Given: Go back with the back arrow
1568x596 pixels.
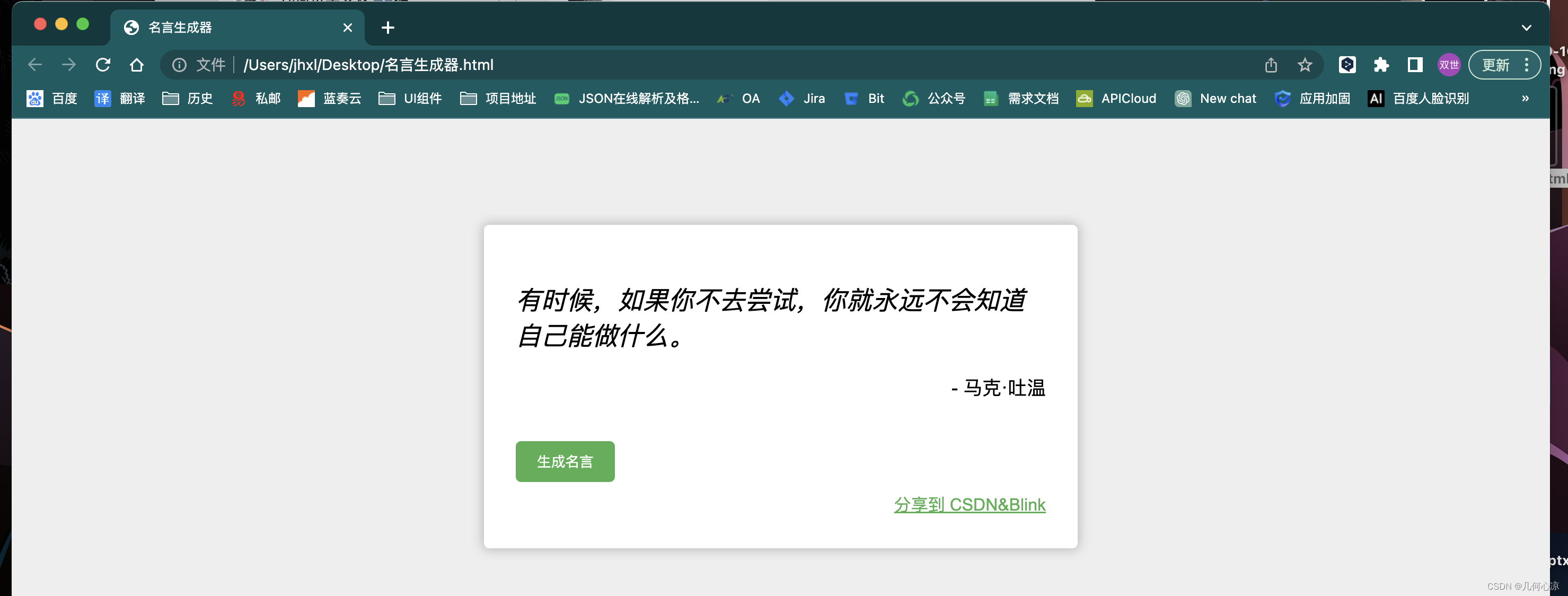Looking at the screenshot, I should 34,65.
